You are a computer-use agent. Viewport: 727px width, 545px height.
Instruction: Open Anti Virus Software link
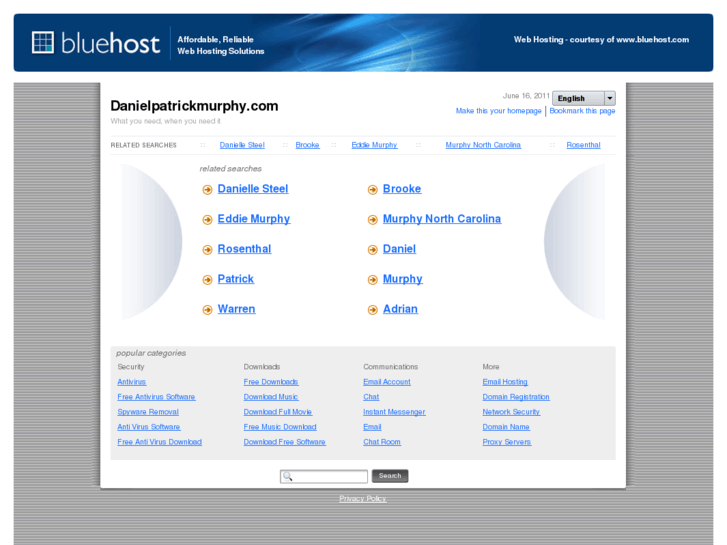[x=149, y=427]
